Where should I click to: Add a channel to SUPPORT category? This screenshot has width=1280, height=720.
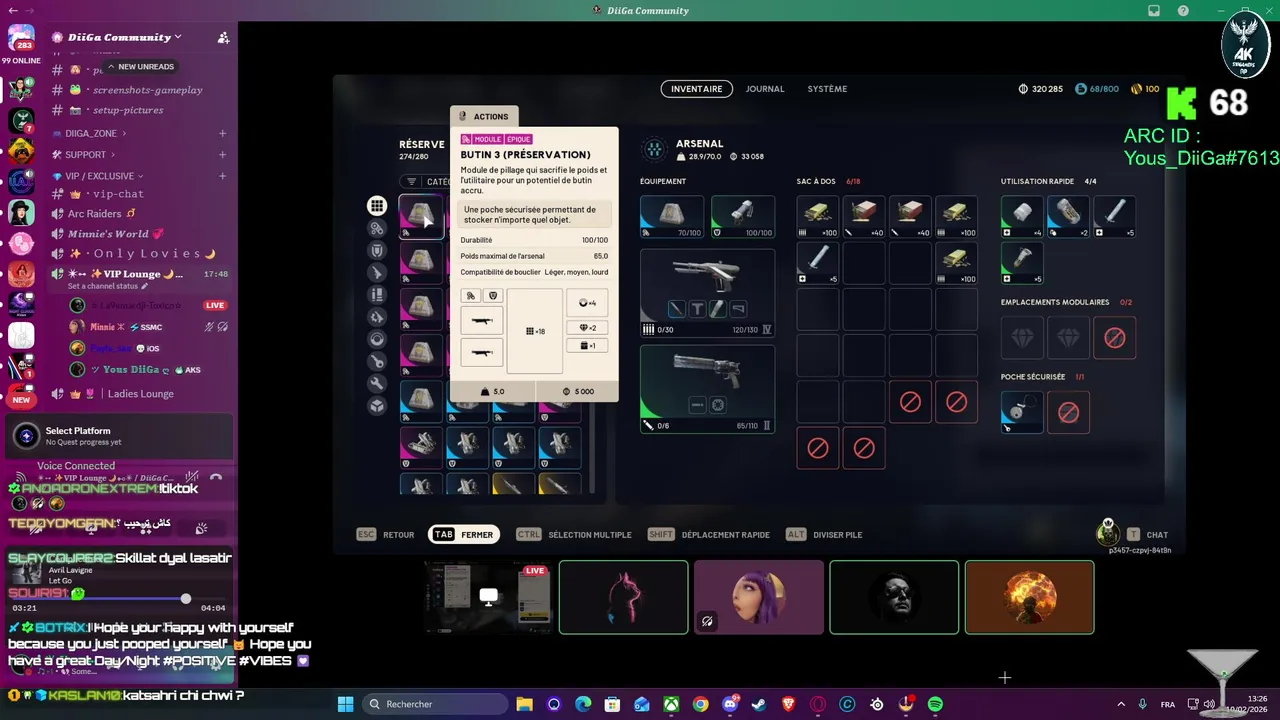pyautogui.click(x=222, y=155)
